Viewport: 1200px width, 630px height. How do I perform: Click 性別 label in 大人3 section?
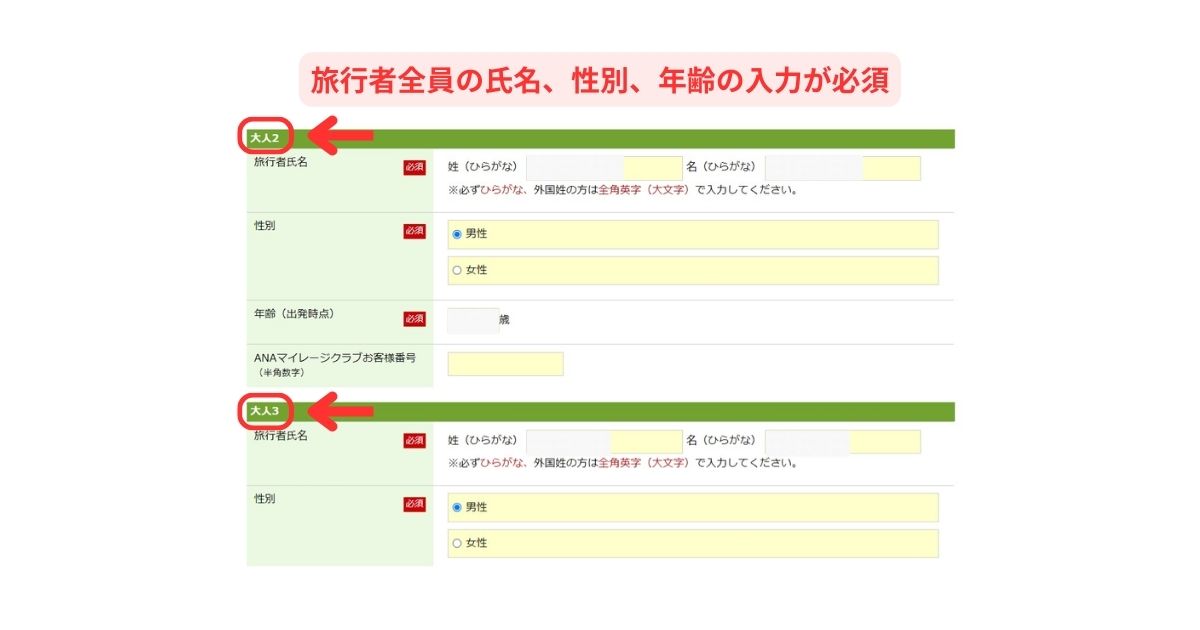(x=265, y=498)
